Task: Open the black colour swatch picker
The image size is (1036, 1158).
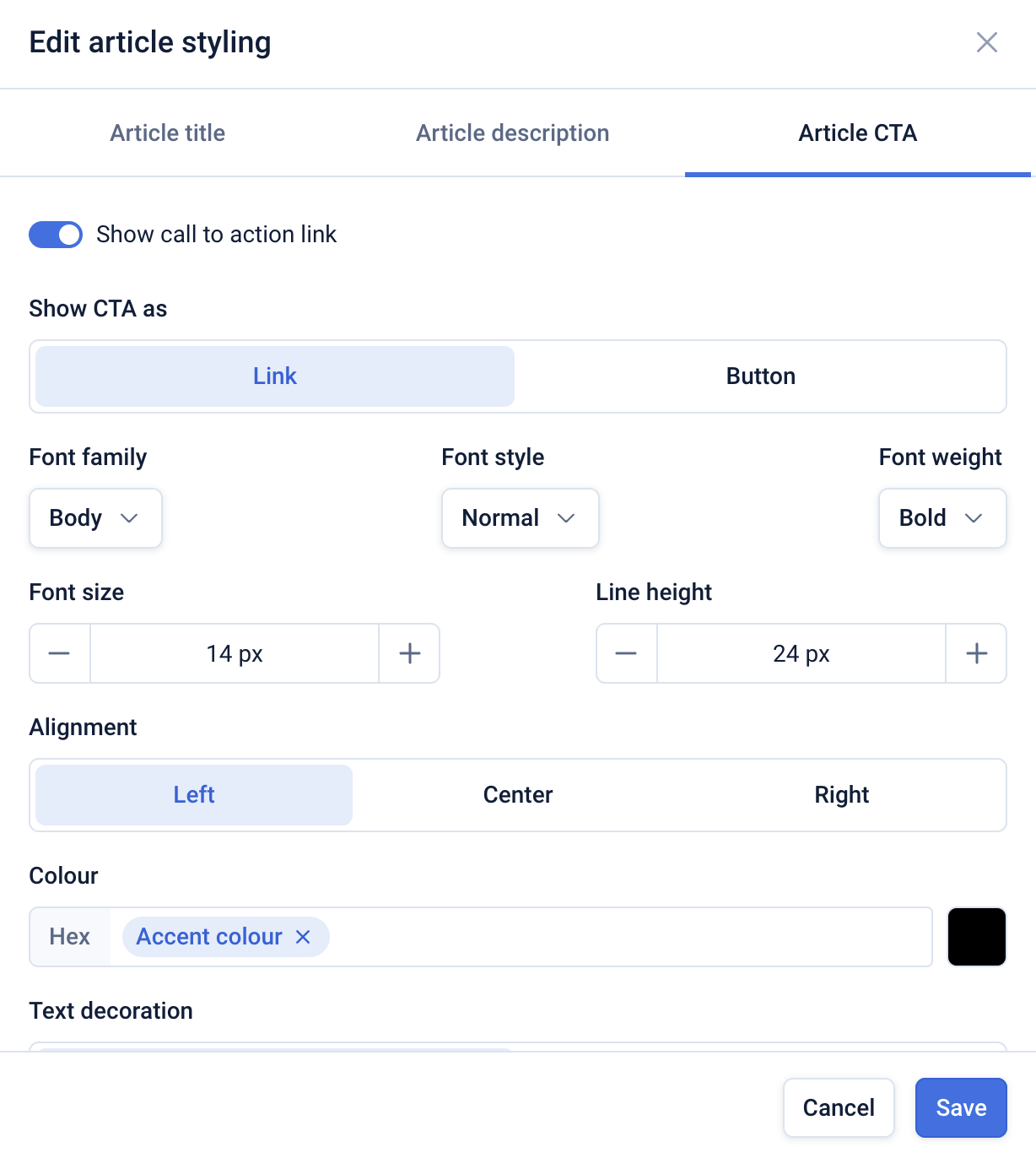Action: click(x=976, y=937)
